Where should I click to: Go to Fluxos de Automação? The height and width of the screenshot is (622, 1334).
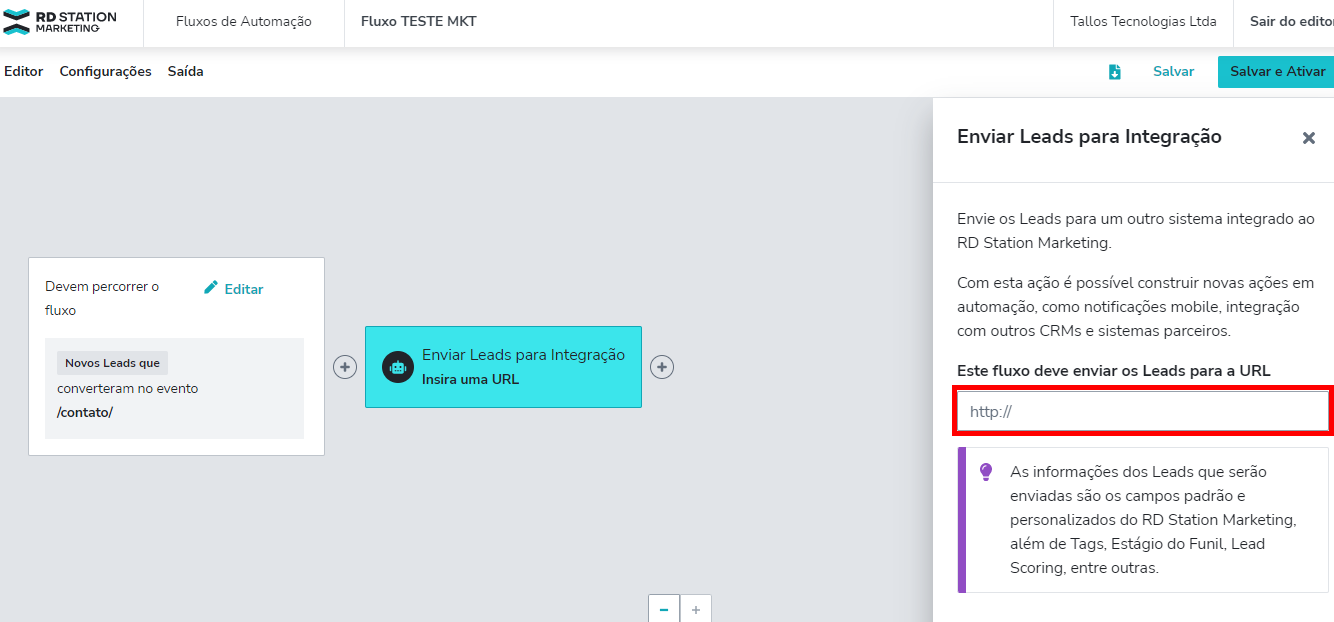(x=244, y=22)
